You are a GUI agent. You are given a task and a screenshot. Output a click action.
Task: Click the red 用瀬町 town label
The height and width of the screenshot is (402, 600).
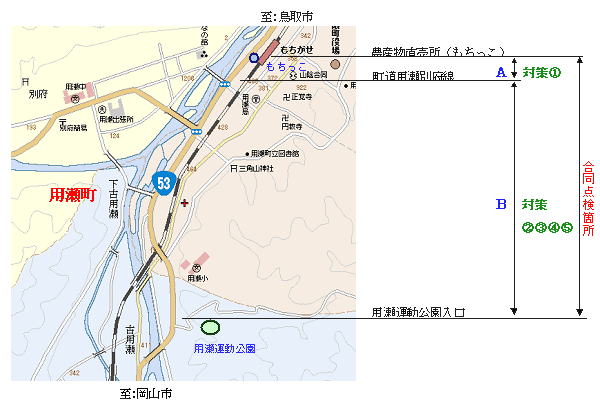tap(75, 197)
